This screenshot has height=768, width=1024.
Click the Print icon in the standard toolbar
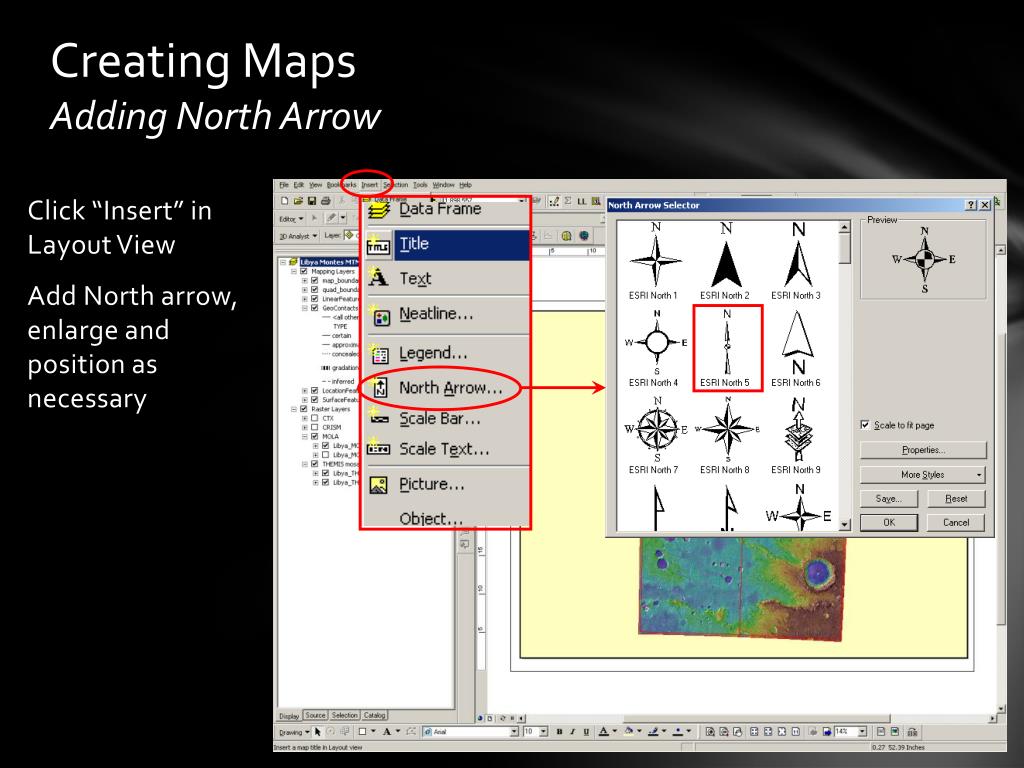pos(325,201)
